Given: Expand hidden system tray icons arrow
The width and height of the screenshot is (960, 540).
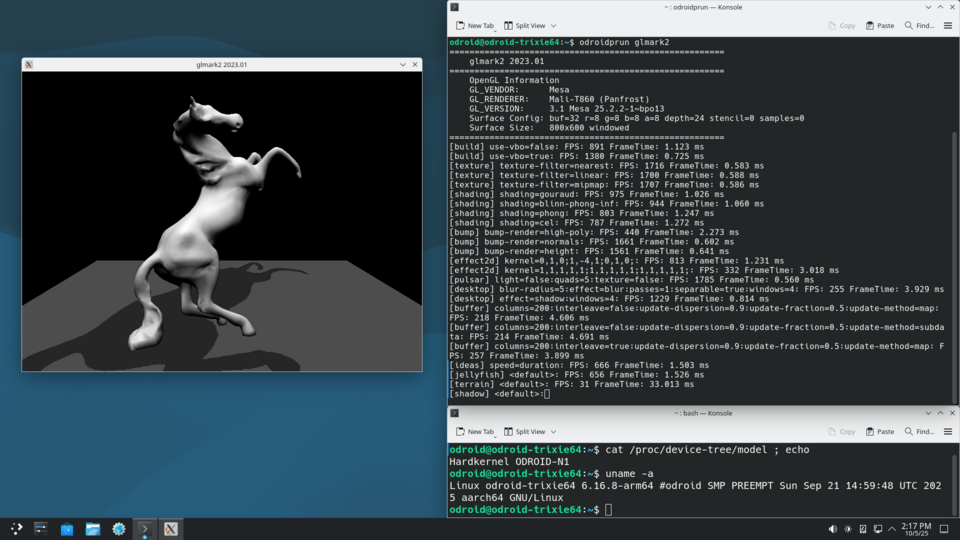Looking at the screenshot, I should click(893, 528).
